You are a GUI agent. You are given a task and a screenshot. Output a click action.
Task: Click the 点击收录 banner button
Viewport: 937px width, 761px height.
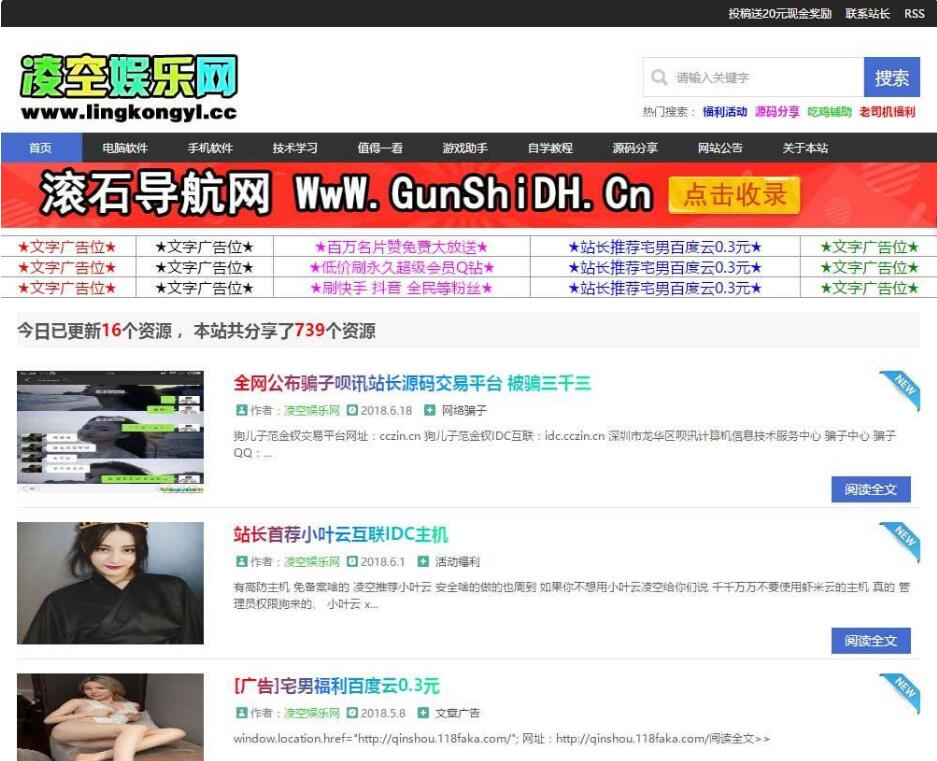pos(735,195)
